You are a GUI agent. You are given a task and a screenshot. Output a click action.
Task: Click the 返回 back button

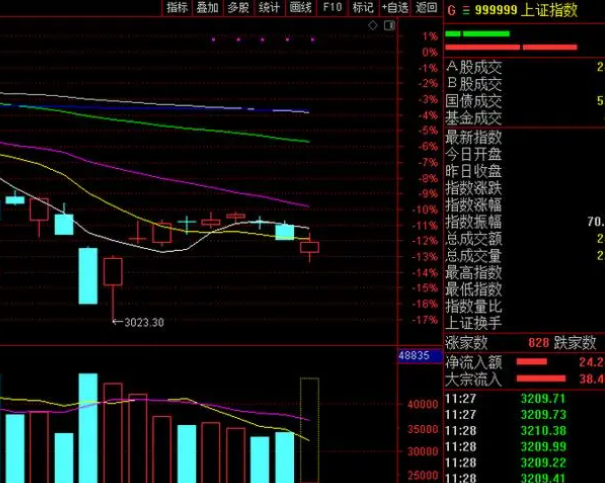click(427, 7)
